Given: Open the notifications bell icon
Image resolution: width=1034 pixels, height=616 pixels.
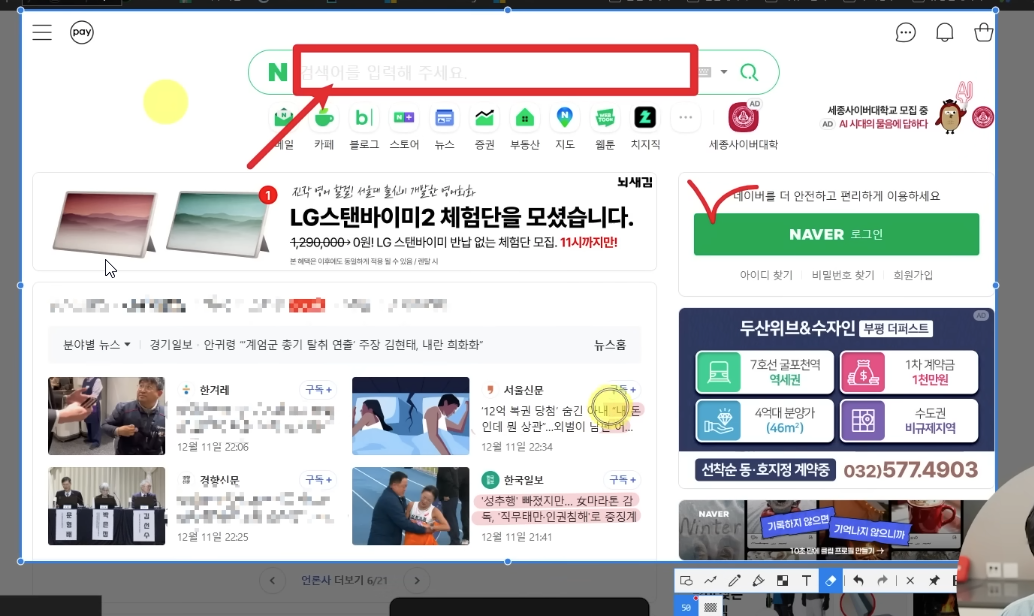Looking at the screenshot, I should 944,32.
